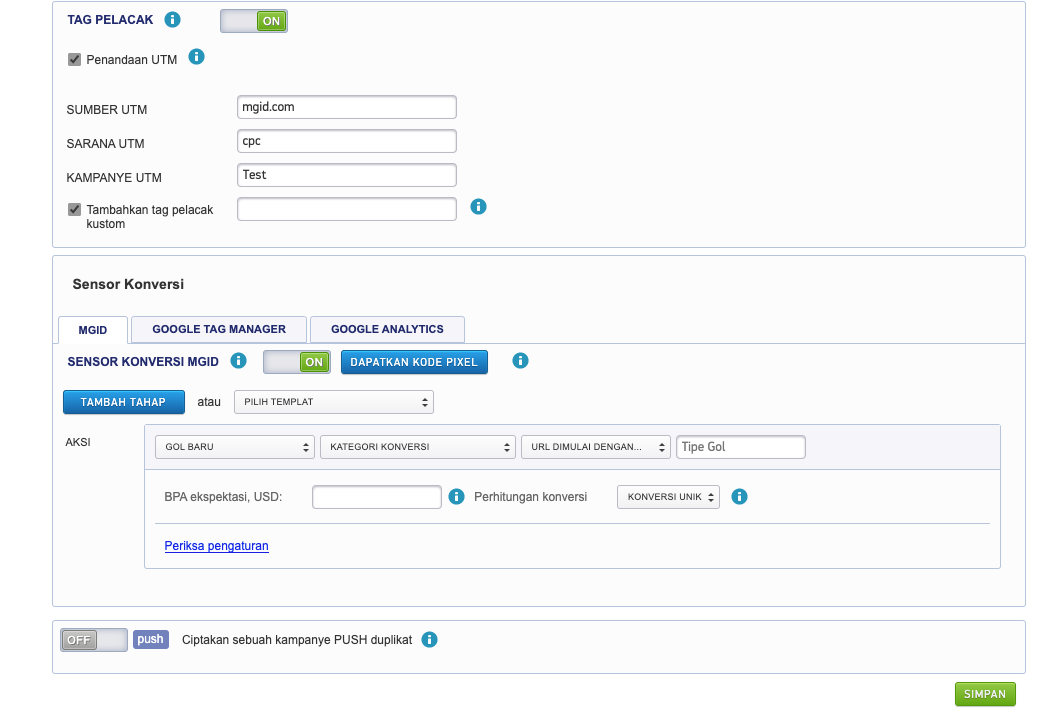
Task: Uncheck the Penandaan UTM checkbox
Action: click(74, 60)
